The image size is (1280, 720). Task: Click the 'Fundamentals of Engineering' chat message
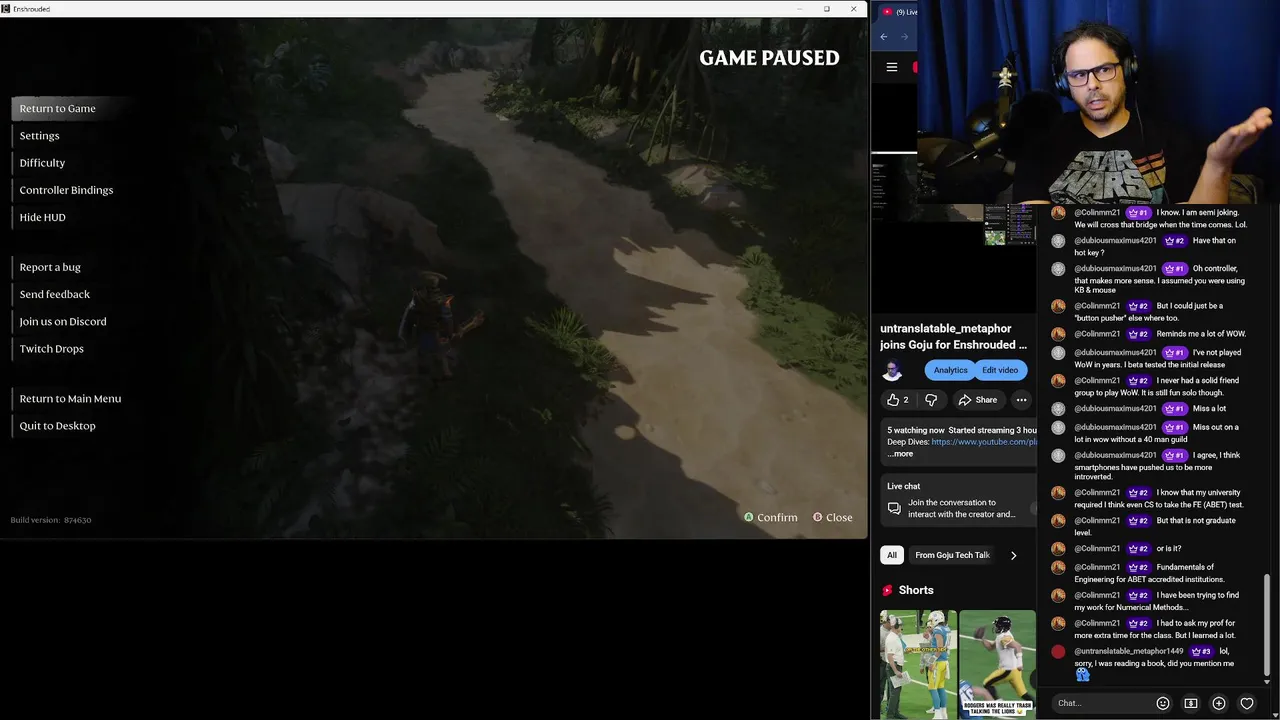(1149, 573)
